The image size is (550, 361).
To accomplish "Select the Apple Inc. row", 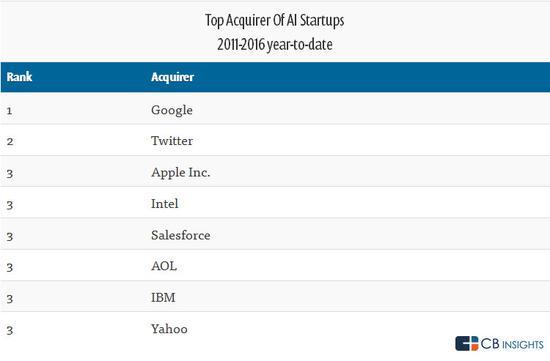I will point(275,172).
